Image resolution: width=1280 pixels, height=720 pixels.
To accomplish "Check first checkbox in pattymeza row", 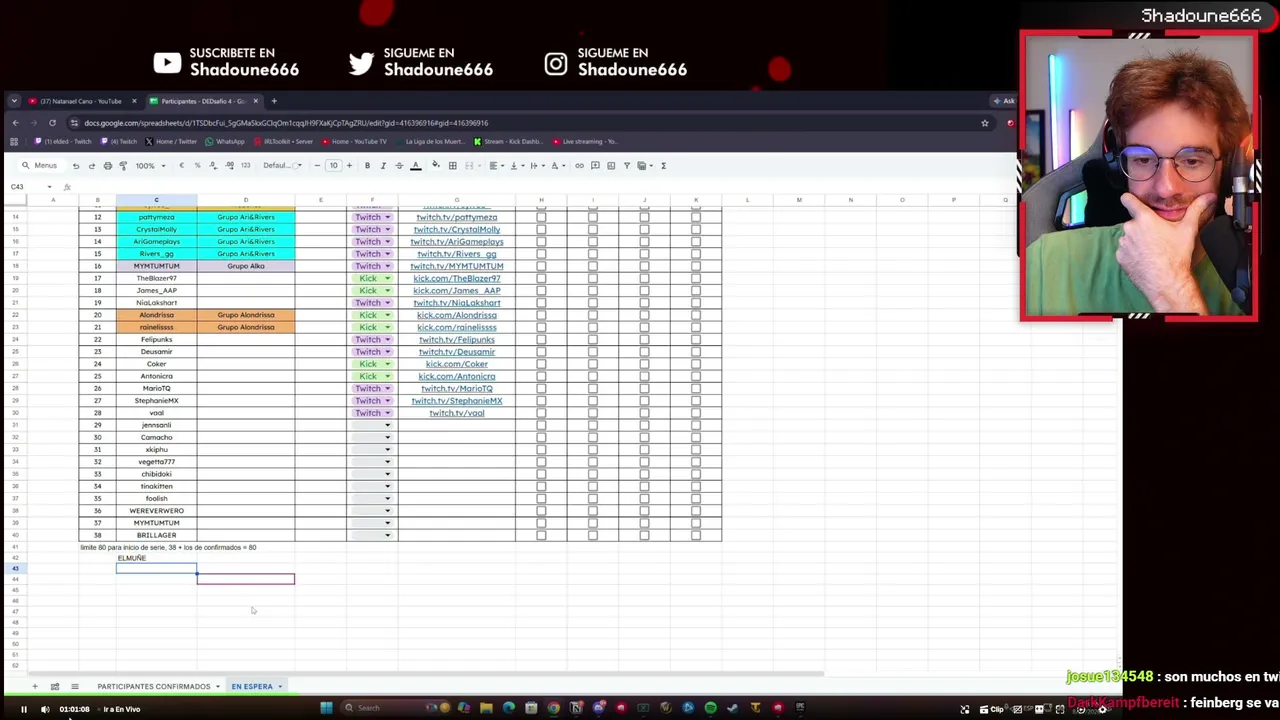I will click(x=541, y=217).
